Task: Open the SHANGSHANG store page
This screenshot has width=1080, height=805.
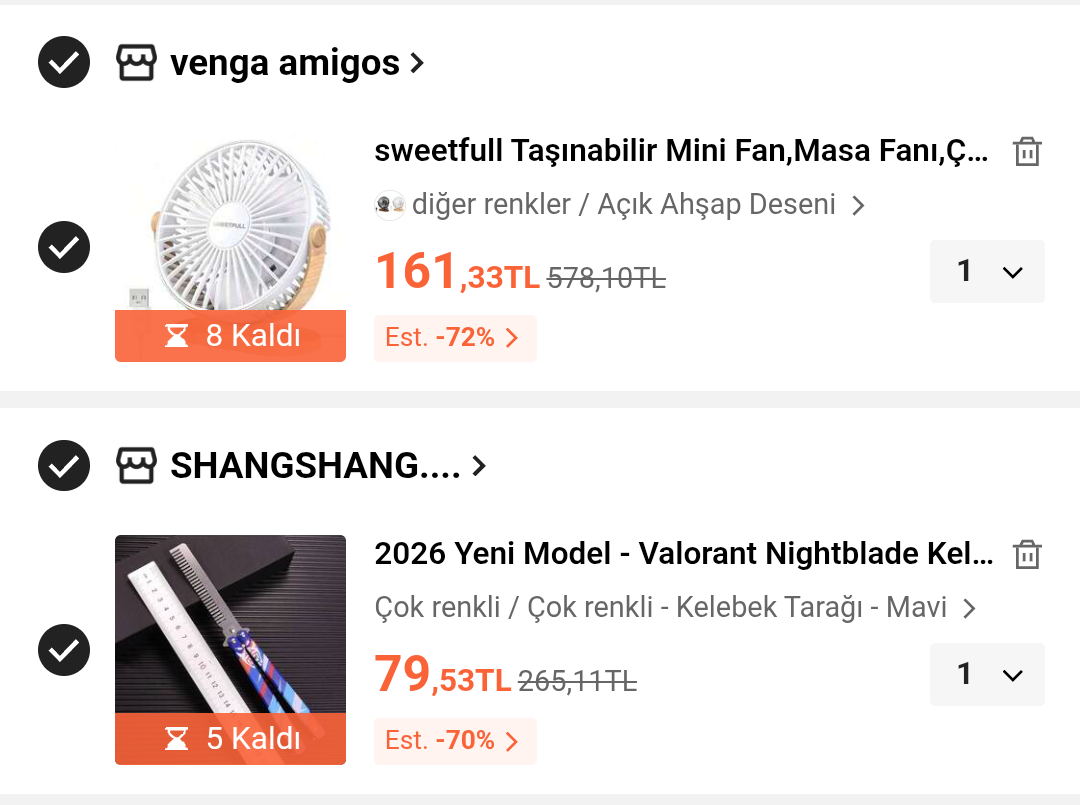Action: [328, 466]
